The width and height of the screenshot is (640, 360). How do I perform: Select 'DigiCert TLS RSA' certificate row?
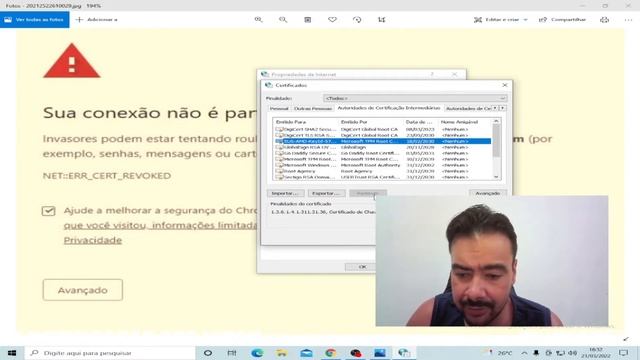382,135
